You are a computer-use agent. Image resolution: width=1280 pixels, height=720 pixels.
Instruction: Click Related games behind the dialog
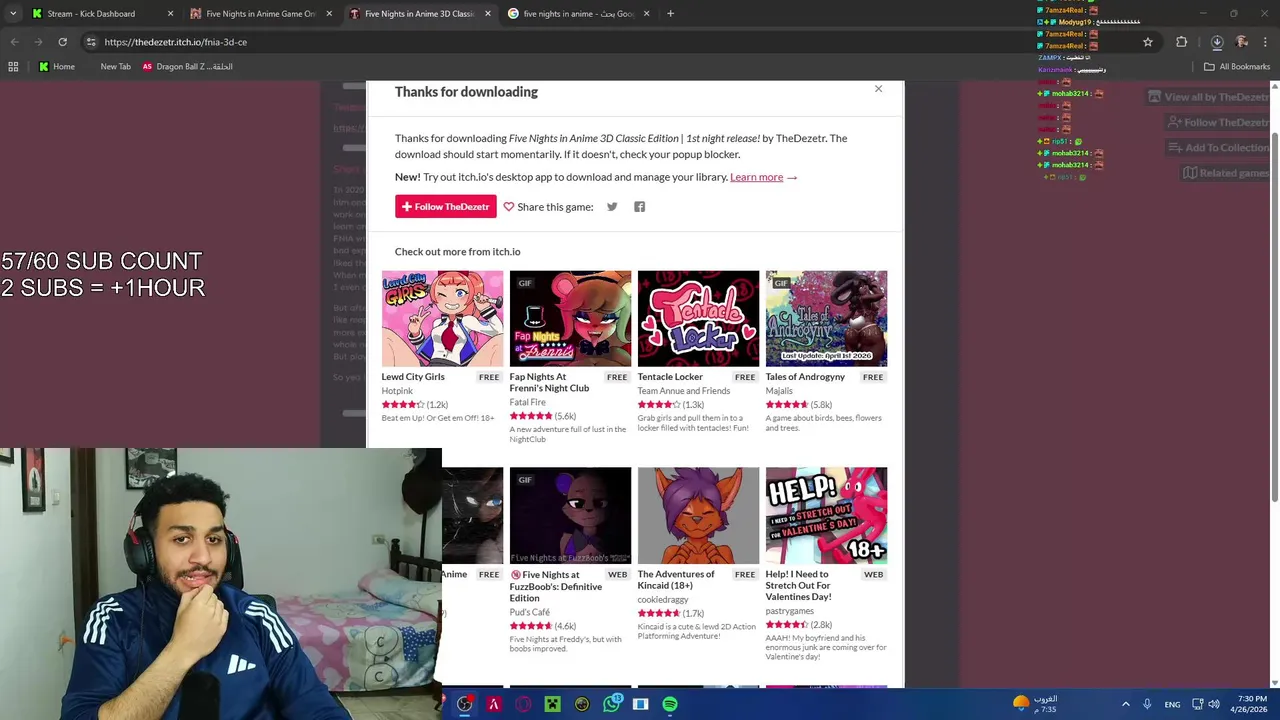tap(1226, 173)
